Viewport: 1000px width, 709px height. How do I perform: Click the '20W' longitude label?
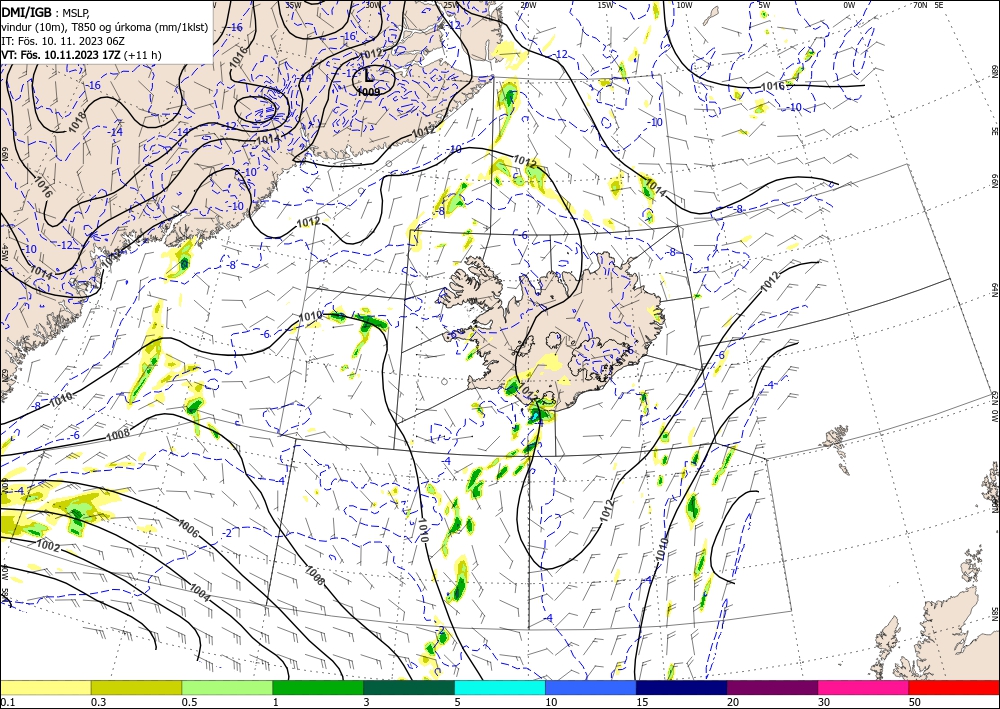coord(527,5)
